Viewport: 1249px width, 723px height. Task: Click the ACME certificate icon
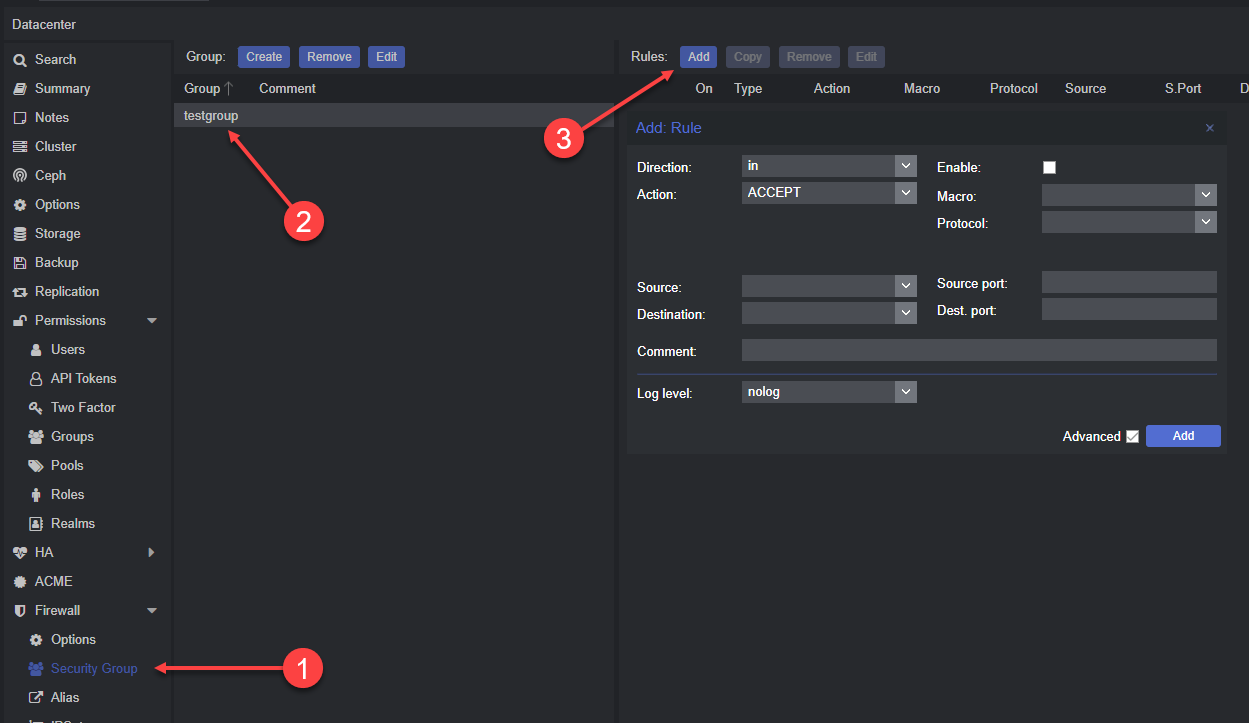(x=19, y=582)
